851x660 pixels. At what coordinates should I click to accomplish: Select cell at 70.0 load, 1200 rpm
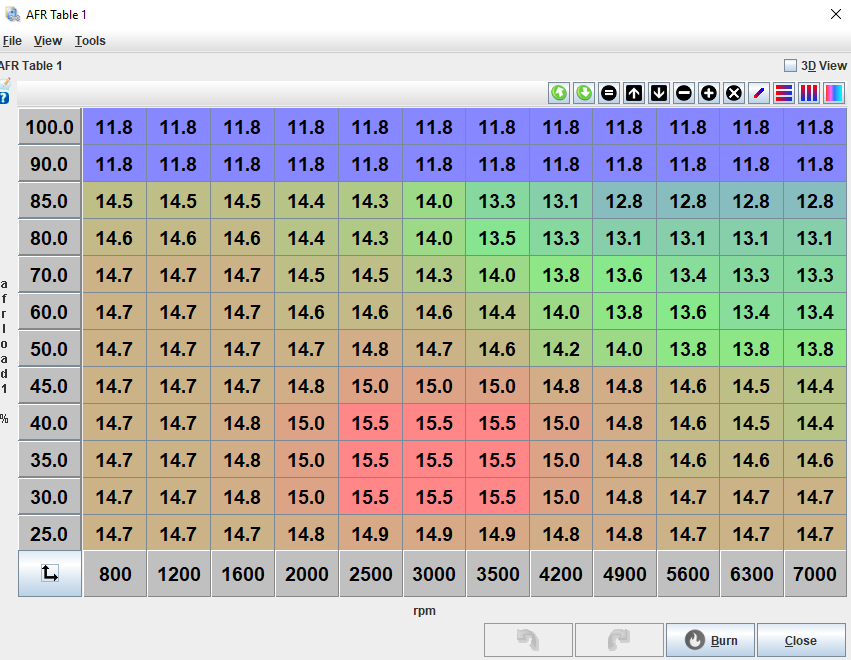click(x=179, y=275)
